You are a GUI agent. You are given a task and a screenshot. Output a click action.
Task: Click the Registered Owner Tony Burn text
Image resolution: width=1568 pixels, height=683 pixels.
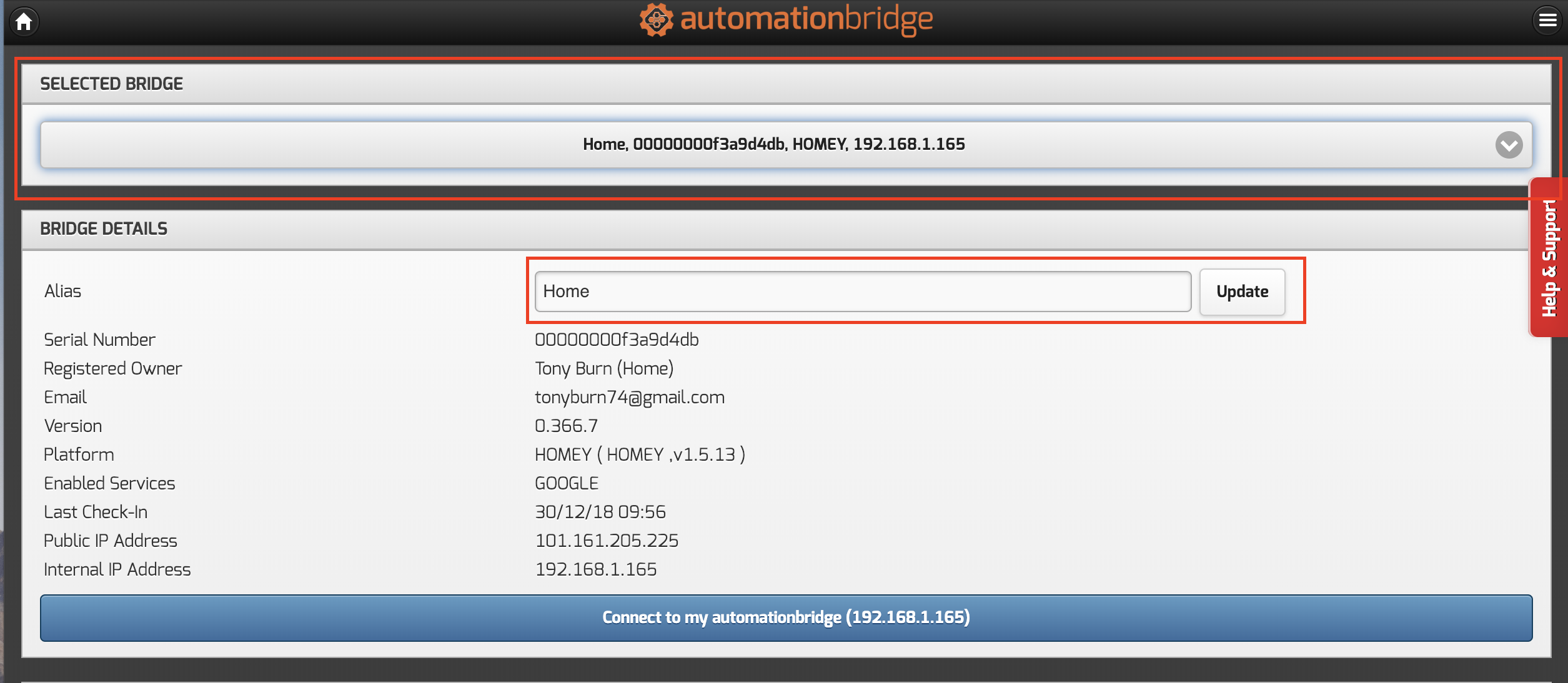tap(603, 368)
